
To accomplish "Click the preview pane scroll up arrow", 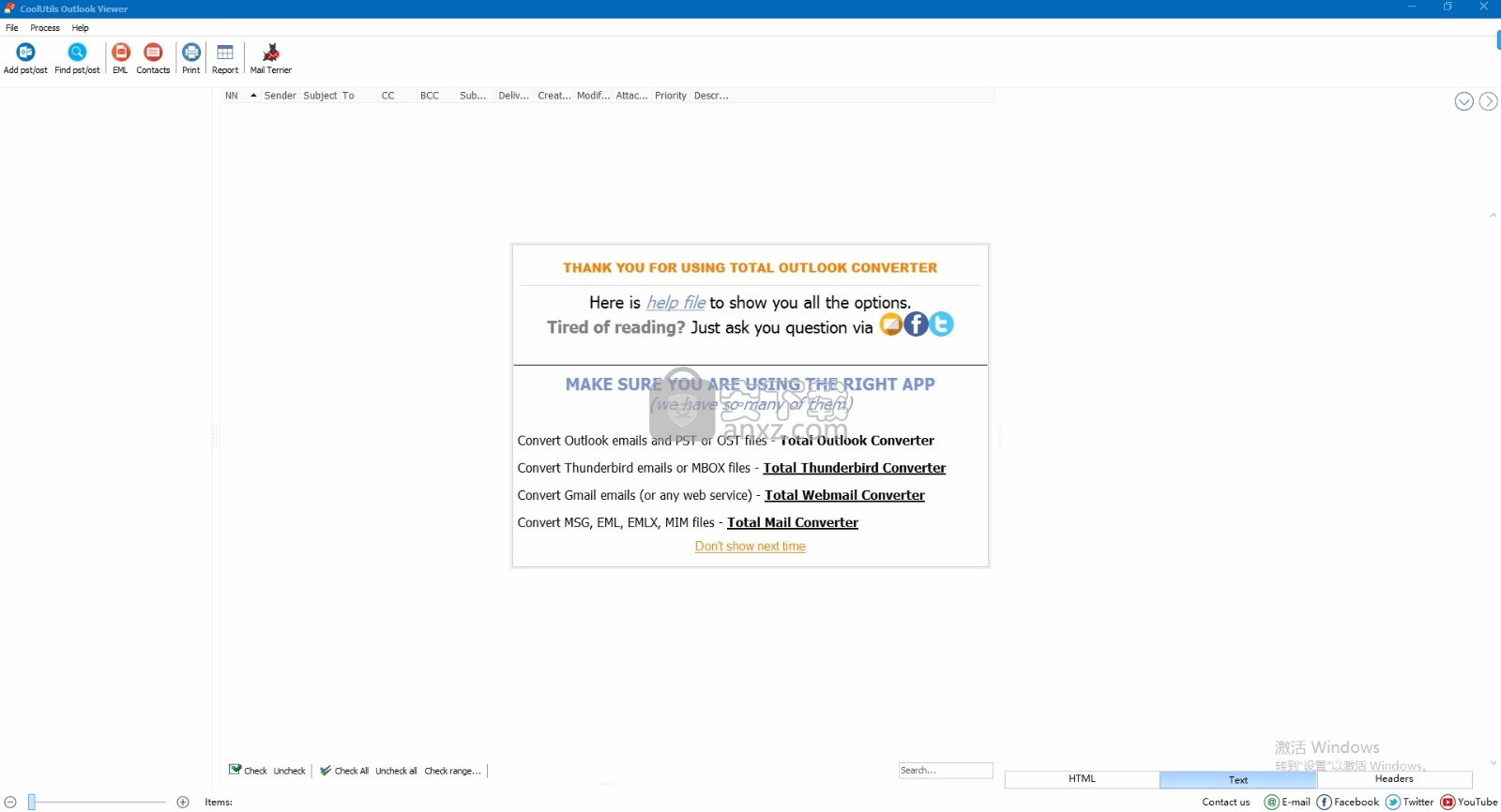I will [1493, 216].
